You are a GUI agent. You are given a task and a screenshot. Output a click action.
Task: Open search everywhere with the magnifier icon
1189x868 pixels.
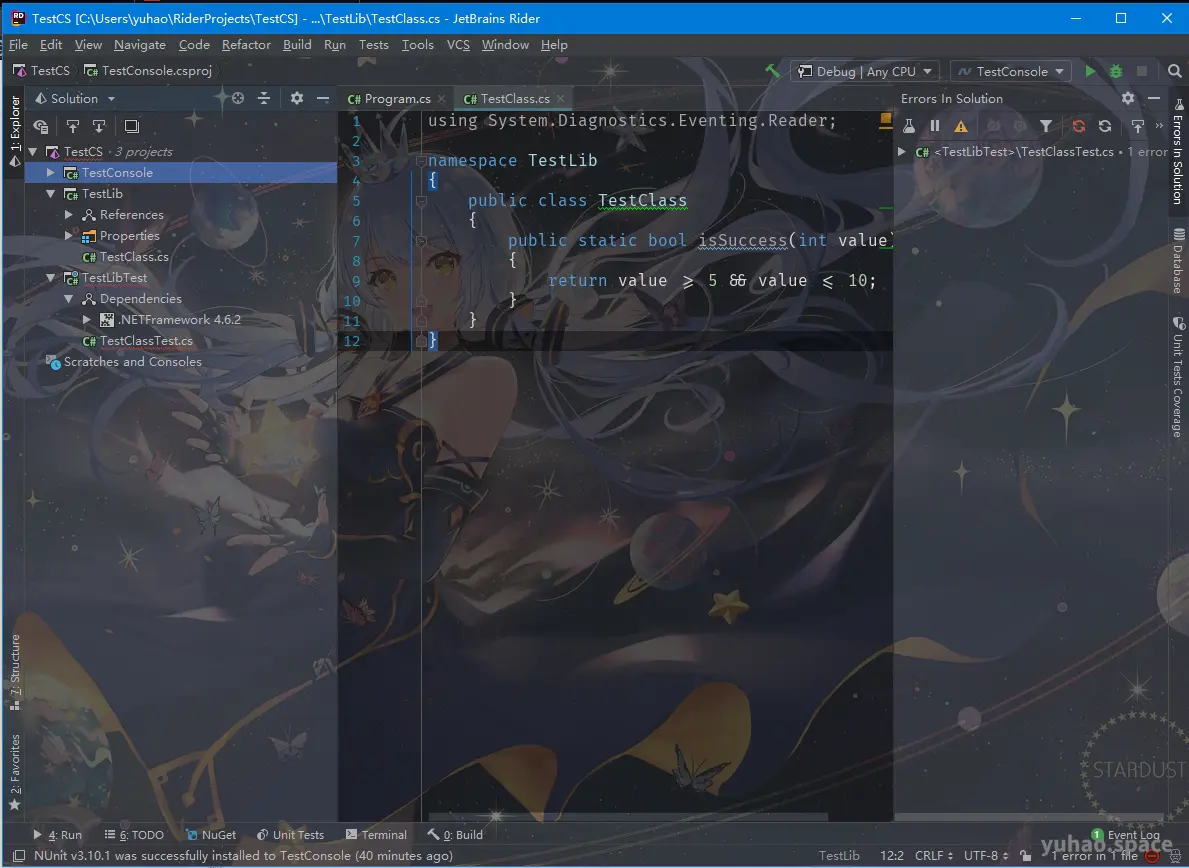tap(1175, 71)
